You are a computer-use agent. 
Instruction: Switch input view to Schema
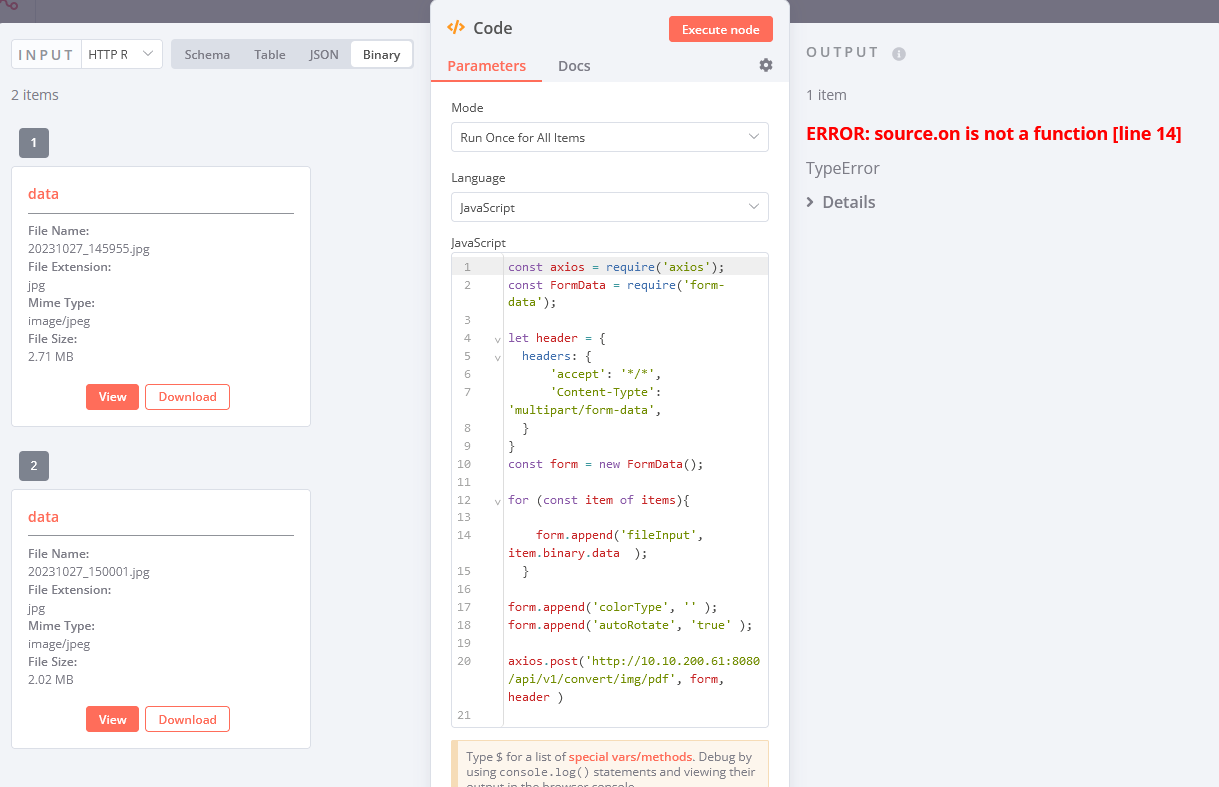click(x=207, y=55)
